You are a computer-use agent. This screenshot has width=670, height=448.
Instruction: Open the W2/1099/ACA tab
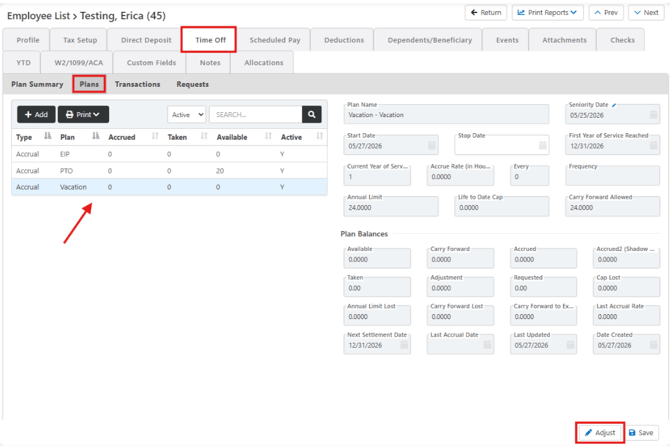point(77,62)
